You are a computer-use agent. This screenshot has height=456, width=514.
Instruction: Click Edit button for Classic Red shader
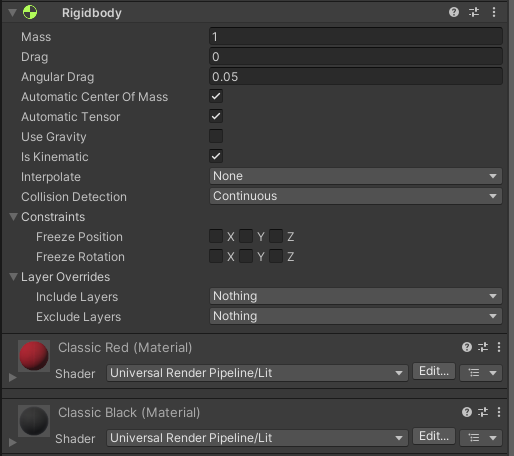[x=434, y=371]
